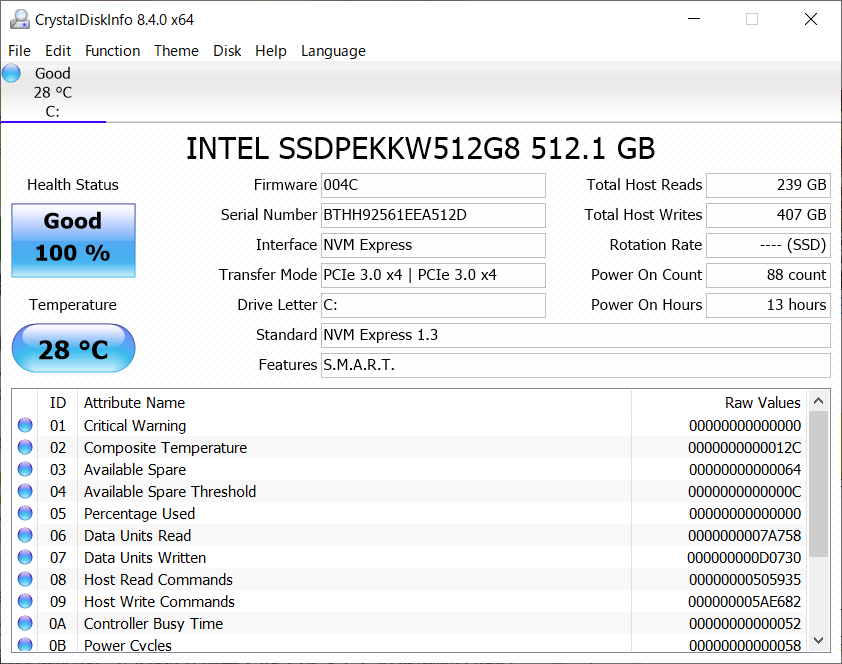Click the scroll up arrow of attribute list
This screenshot has width=842, height=664.
818,401
